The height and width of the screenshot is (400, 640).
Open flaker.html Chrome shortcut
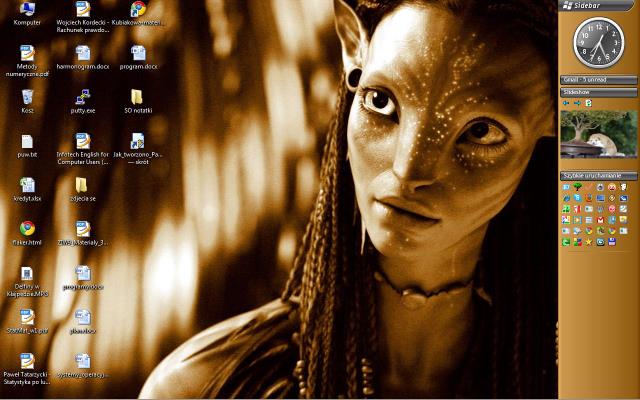(28, 229)
